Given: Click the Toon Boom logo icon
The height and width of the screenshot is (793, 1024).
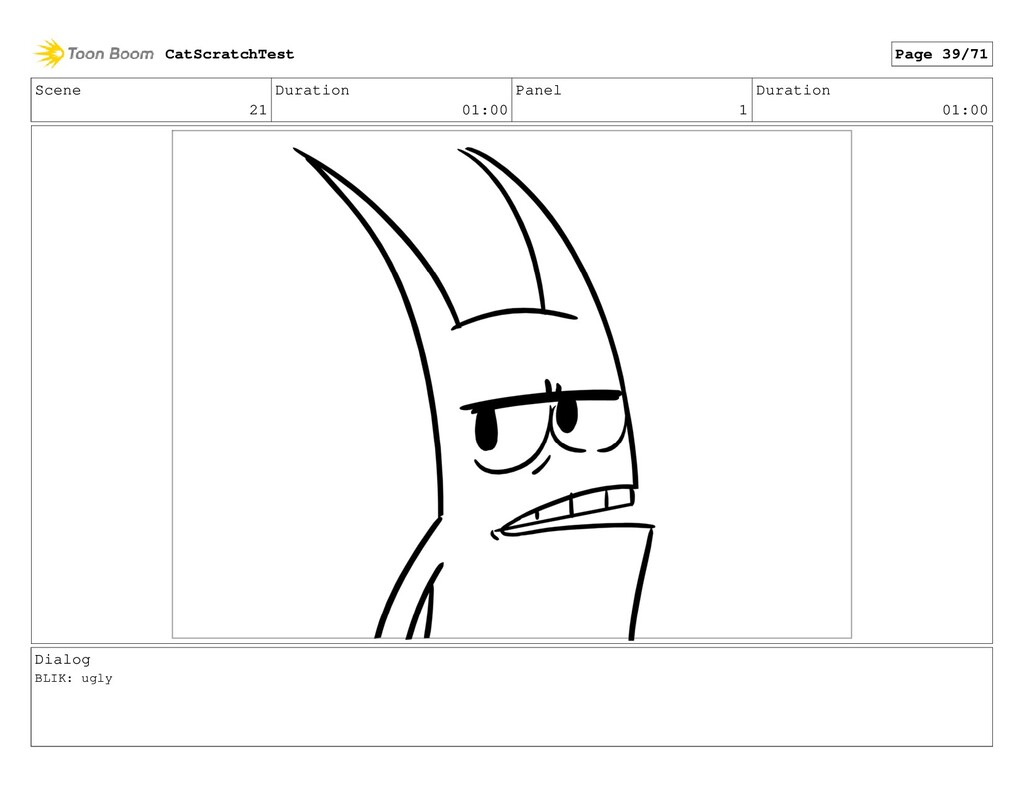Looking at the screenshot, I should click(49, 54).
